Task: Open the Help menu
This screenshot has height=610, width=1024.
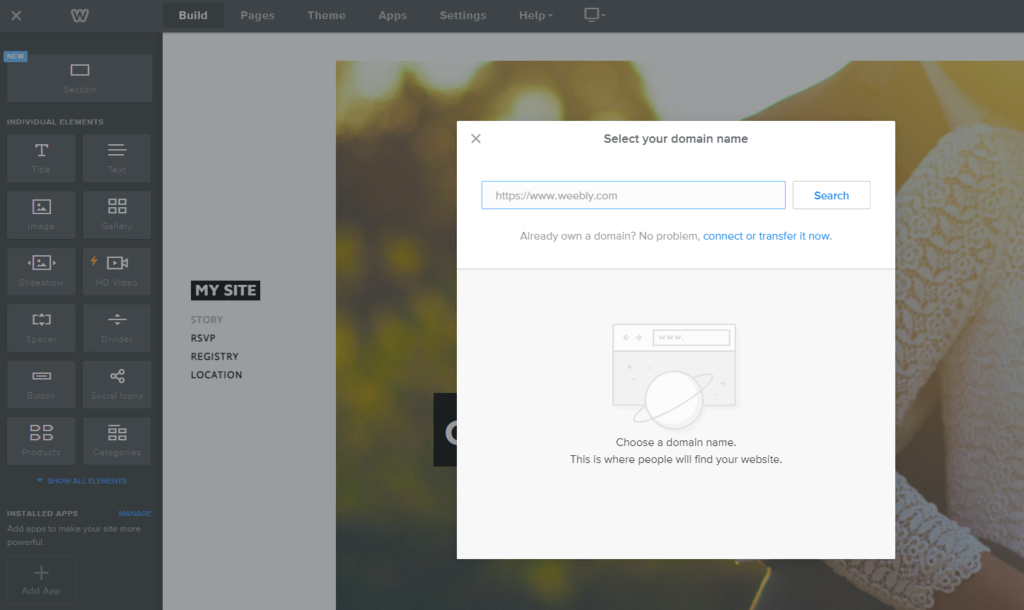Action: (534, 15)
